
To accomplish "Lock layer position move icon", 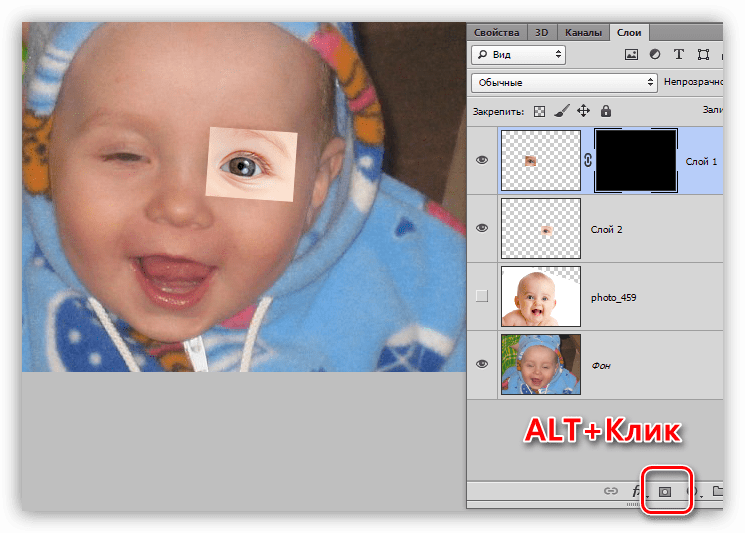I will (x=583, y=111).
